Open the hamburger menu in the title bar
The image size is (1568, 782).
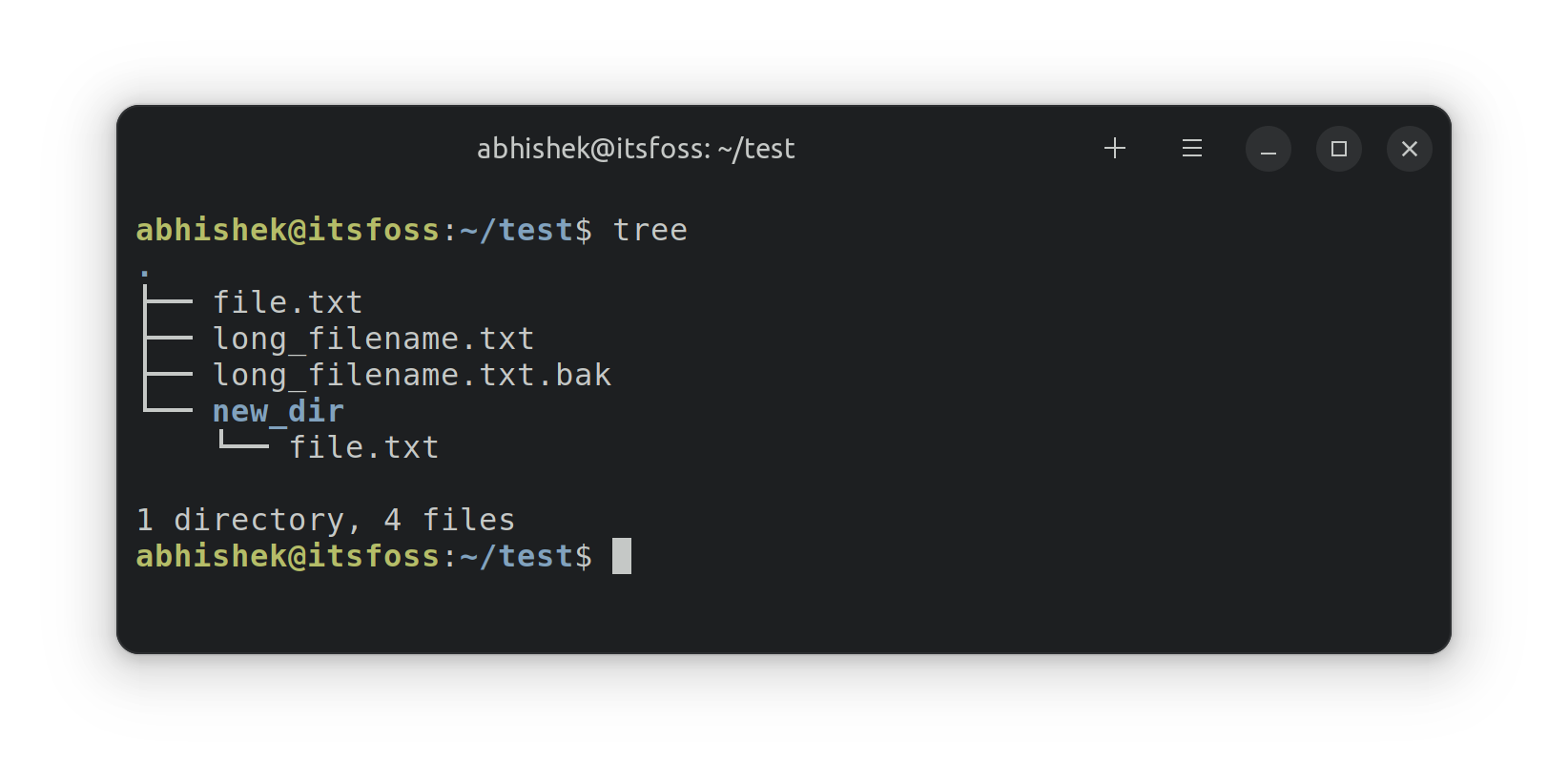coord(1191,149)
